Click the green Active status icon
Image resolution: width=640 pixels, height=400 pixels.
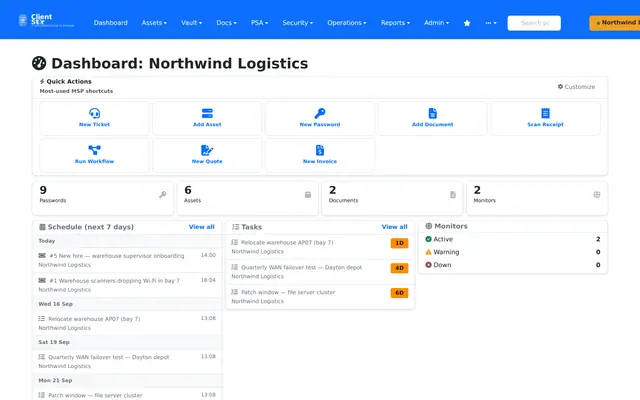pos(428,239)
